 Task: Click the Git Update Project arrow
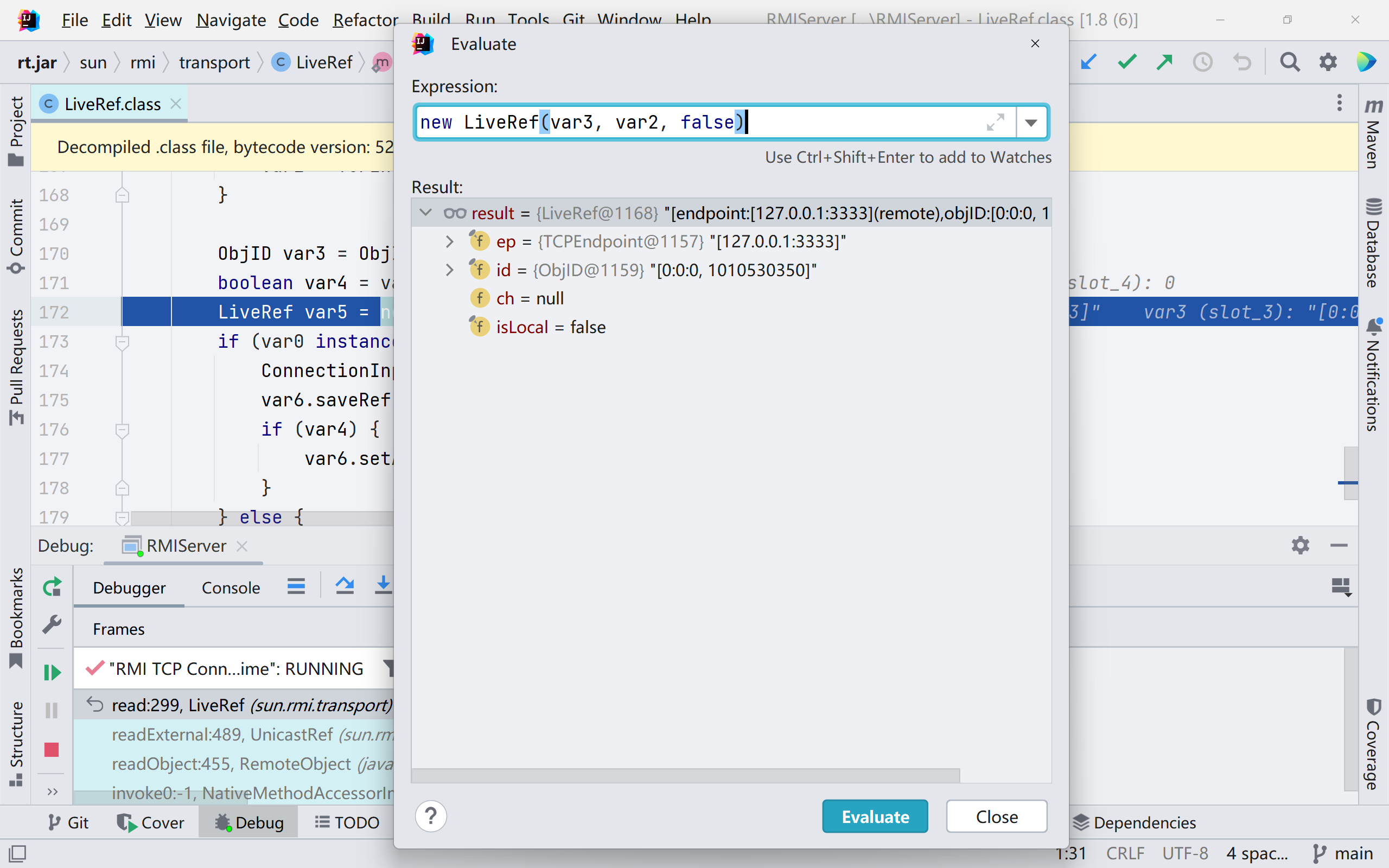(x=1089, y=62)
